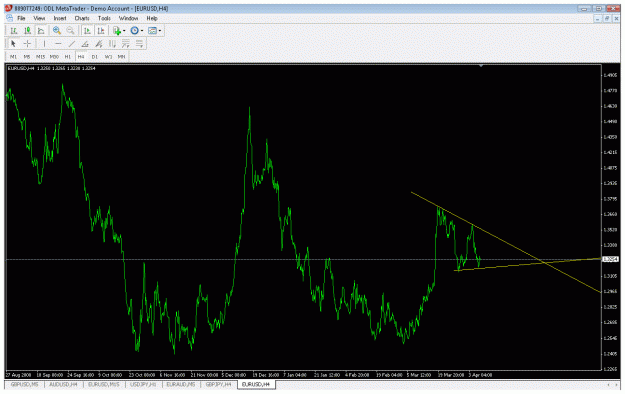This screenshot has height=394, width=625.
Task: Toggle chart auto scroll icon
Action: point(87,31)
